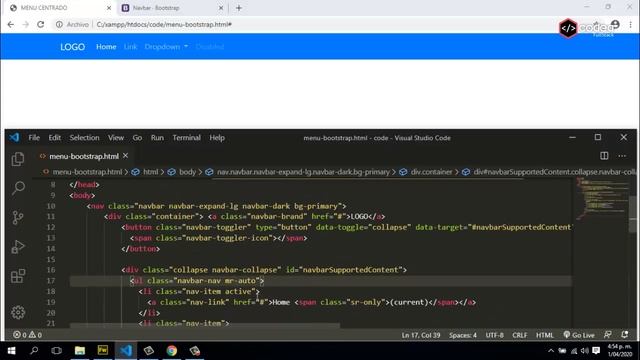The width and height of the screenshot is (640, 360).
Task: Open File Explorer from taskbar
Action: [80, 351]
